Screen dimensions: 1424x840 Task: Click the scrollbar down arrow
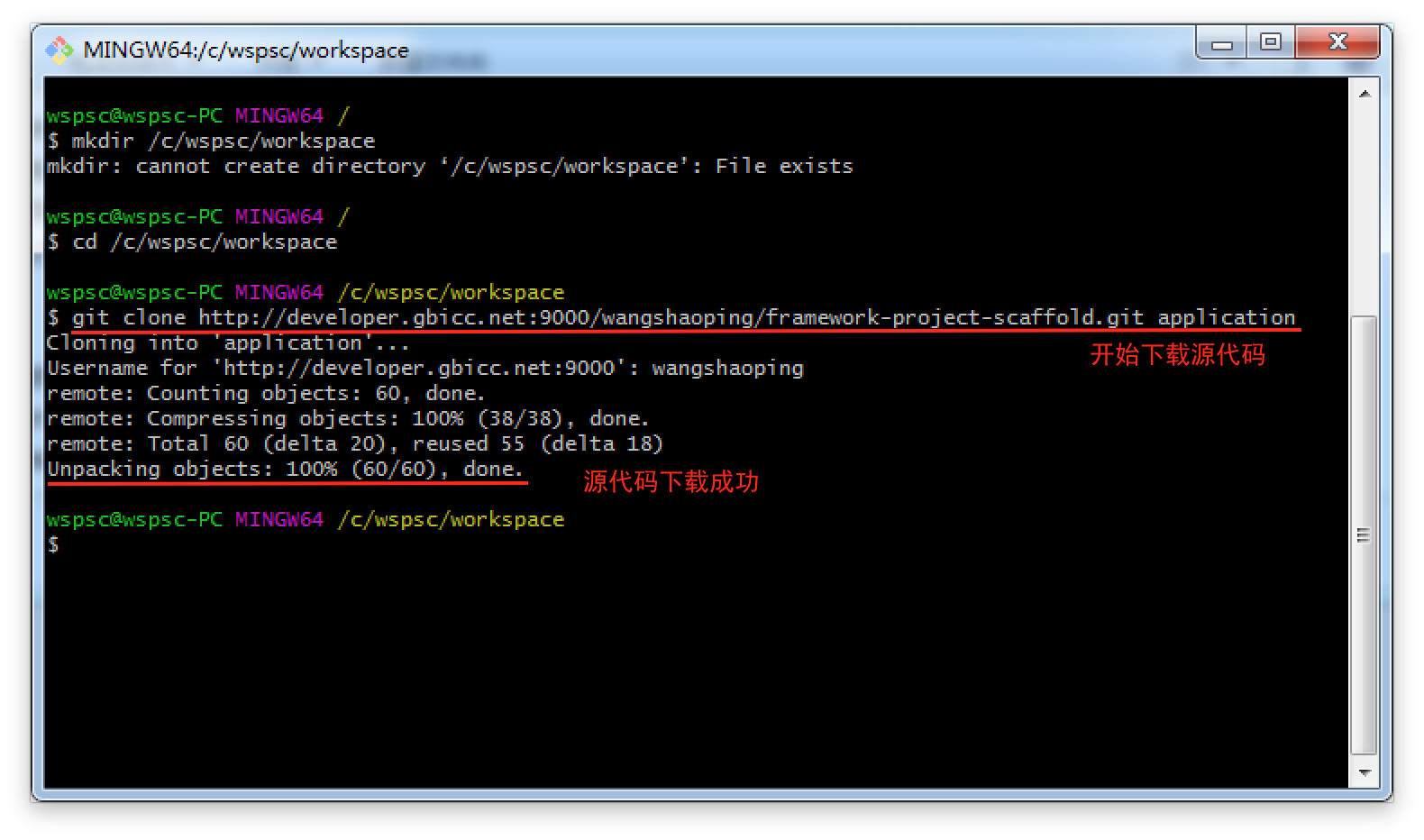1364,772
